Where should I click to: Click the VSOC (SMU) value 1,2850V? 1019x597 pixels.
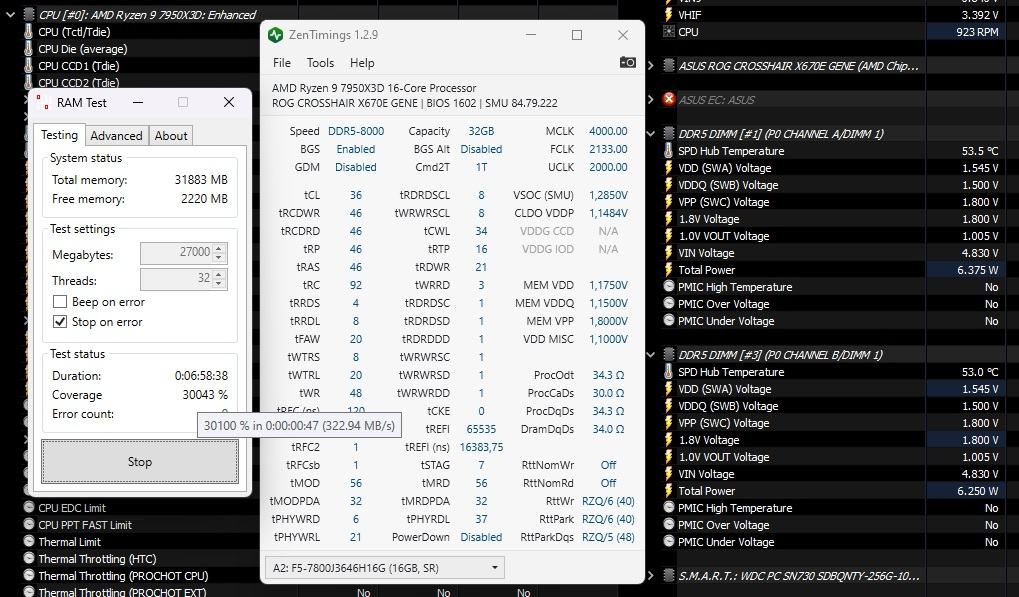click(608, 195)
